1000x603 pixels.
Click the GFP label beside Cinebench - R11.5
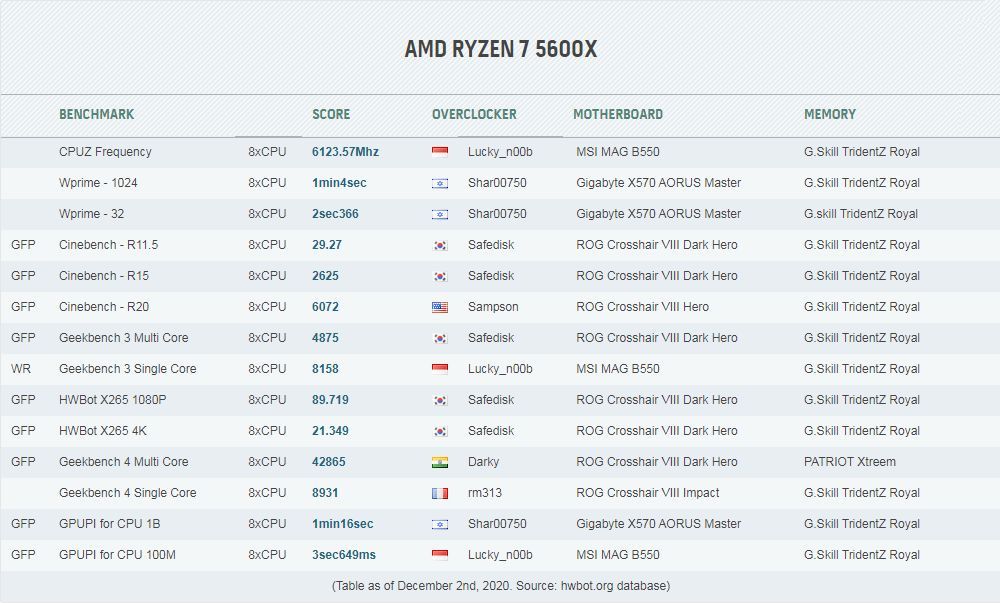click(23, 245)
